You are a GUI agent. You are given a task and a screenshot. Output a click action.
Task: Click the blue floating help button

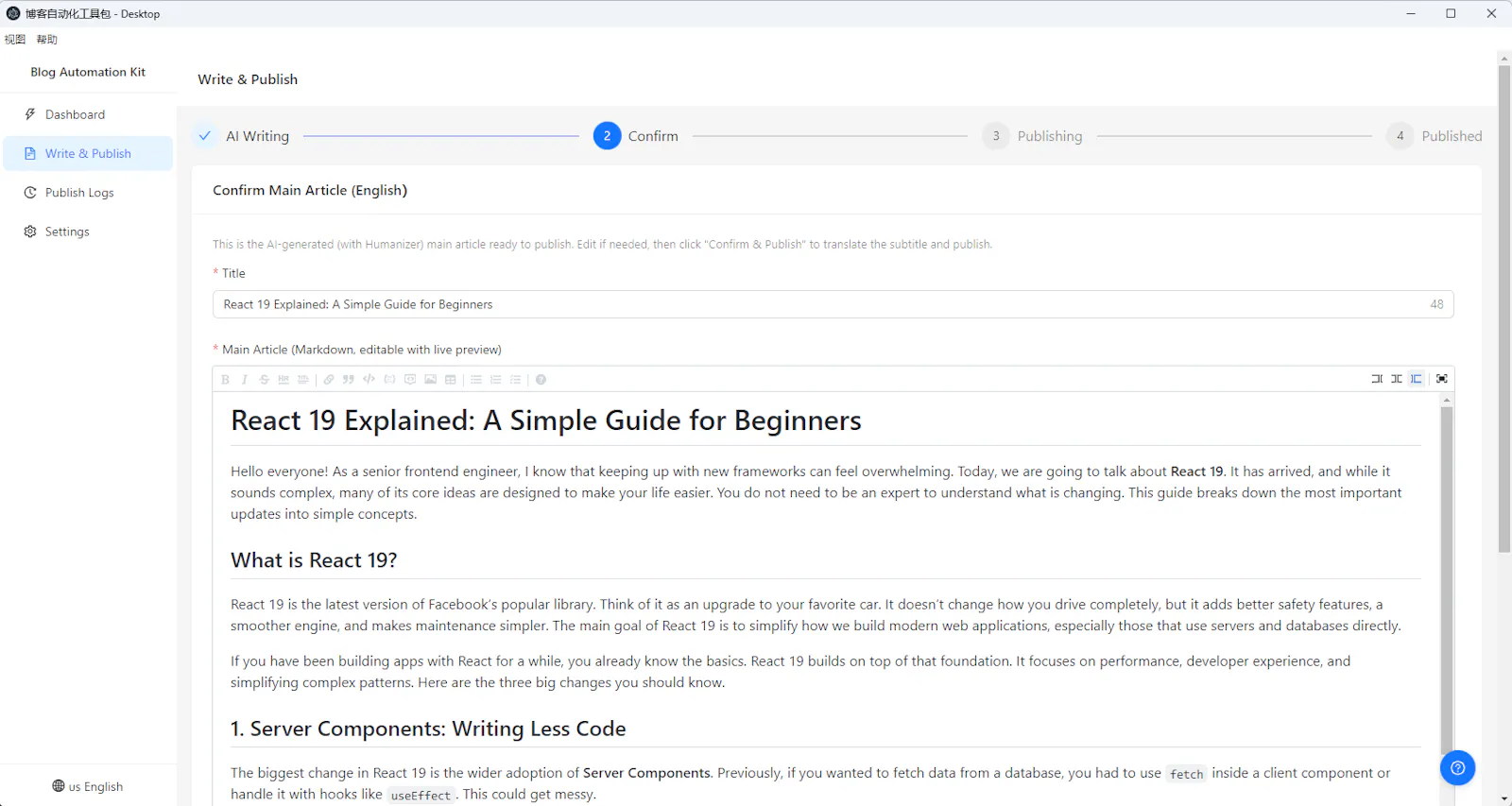1458,768
